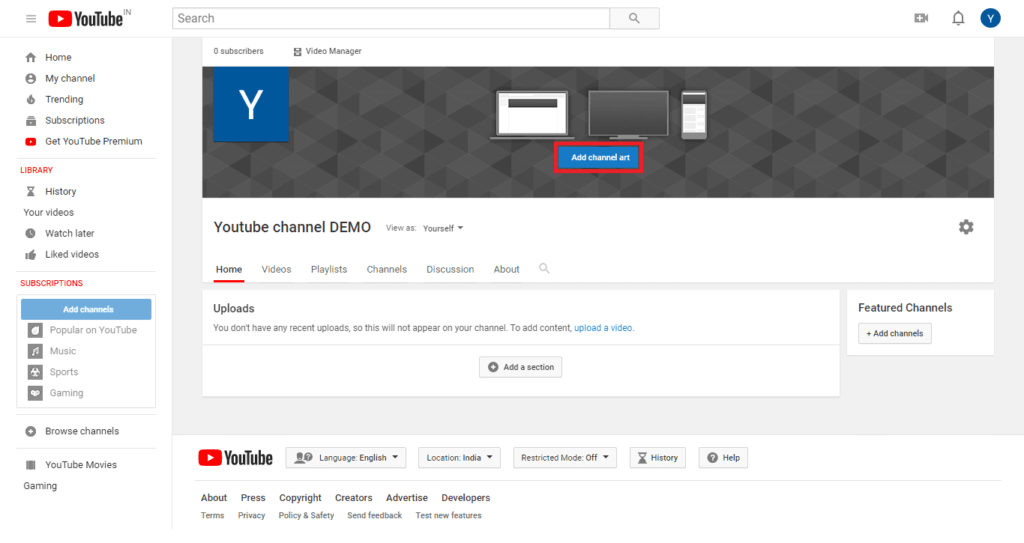Open channel settings gear icon
Viewport: 1024px width, 543px height.
pos(966,227)
